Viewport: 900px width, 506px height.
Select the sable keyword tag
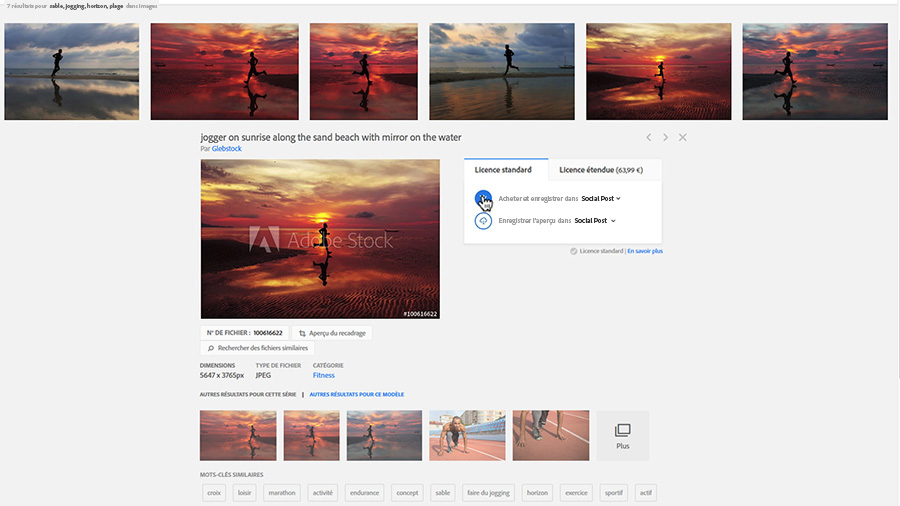pos(443,493)
